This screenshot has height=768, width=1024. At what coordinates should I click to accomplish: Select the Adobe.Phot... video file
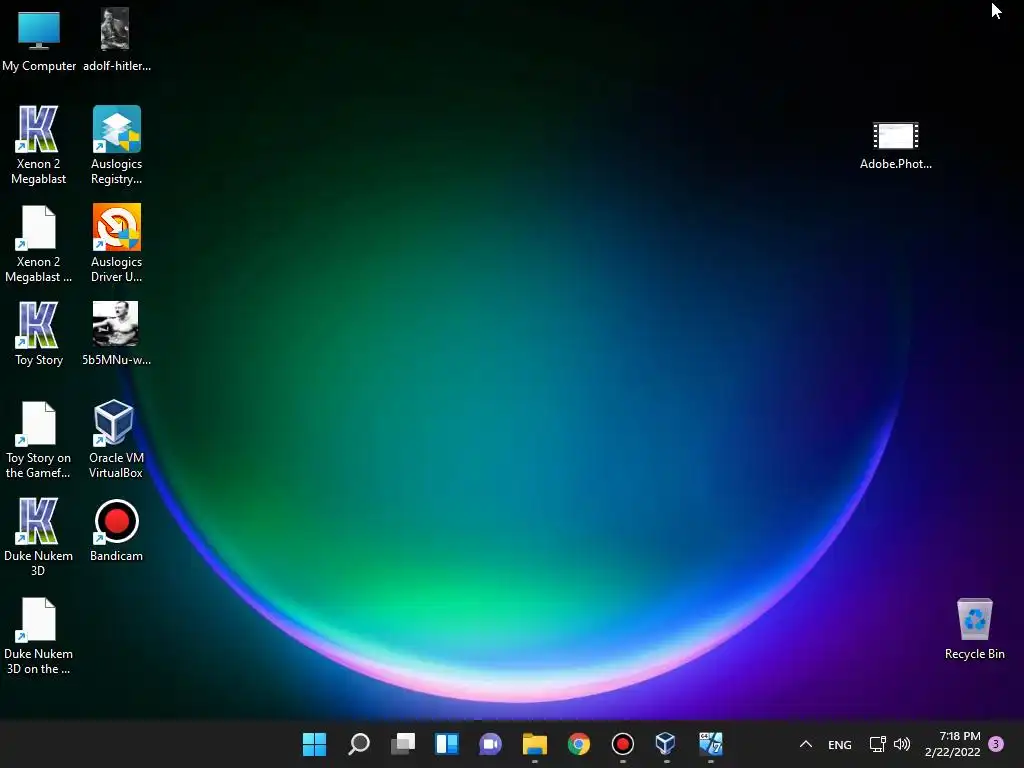[895, 146]
